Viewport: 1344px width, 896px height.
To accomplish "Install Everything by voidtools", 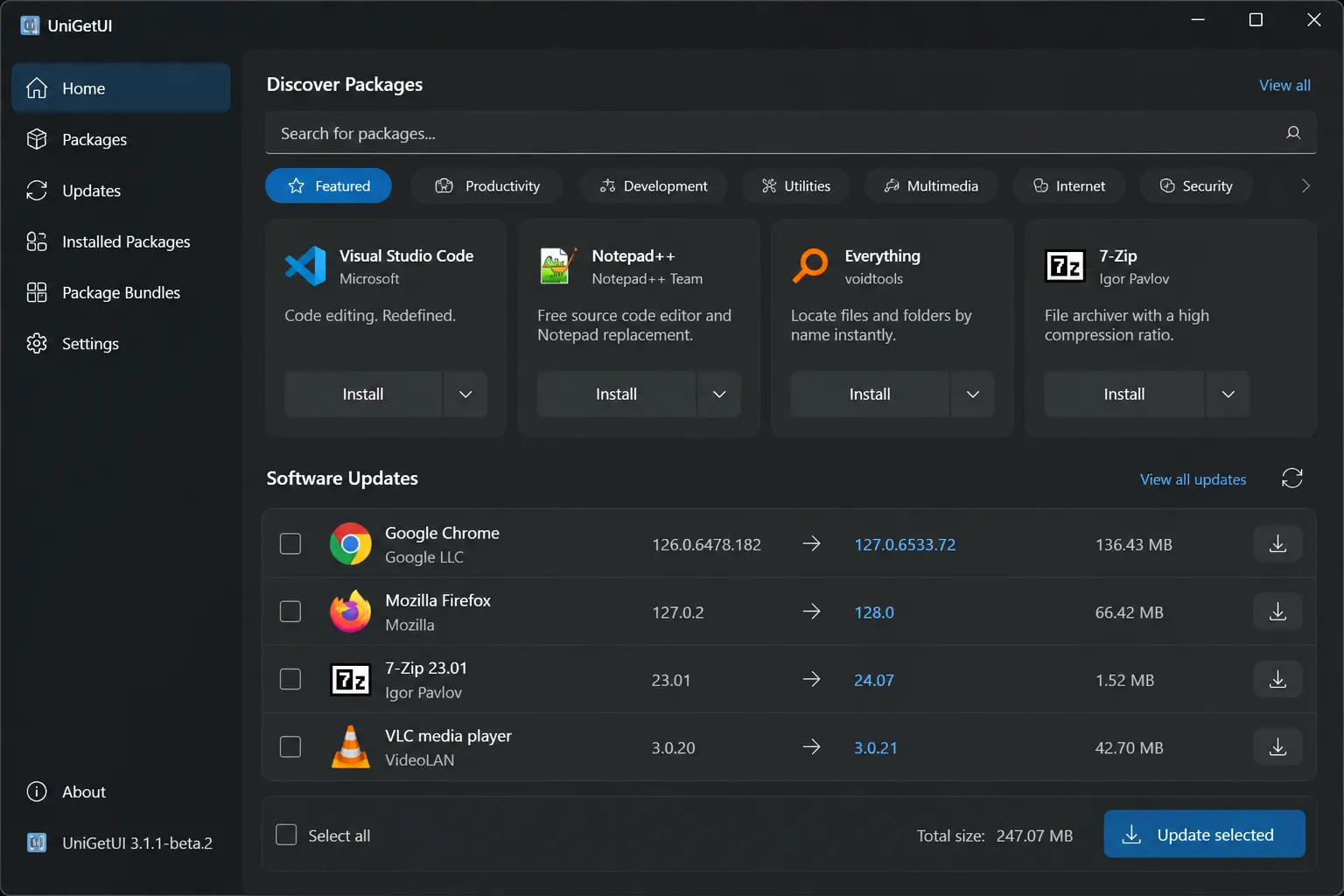I will [x=870, y=394].
